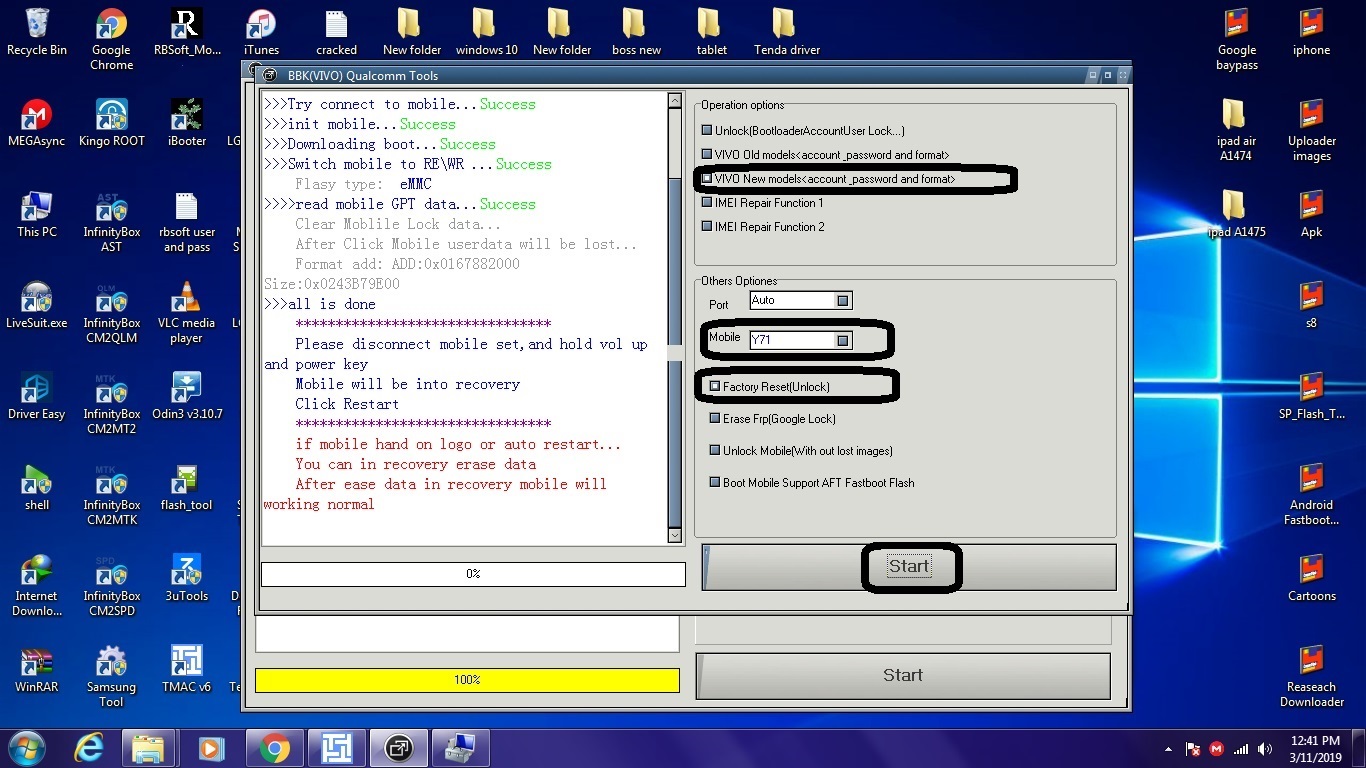Open the tablet folder icon
This screenshot has width=1366, height=768.
pos(711,32)
